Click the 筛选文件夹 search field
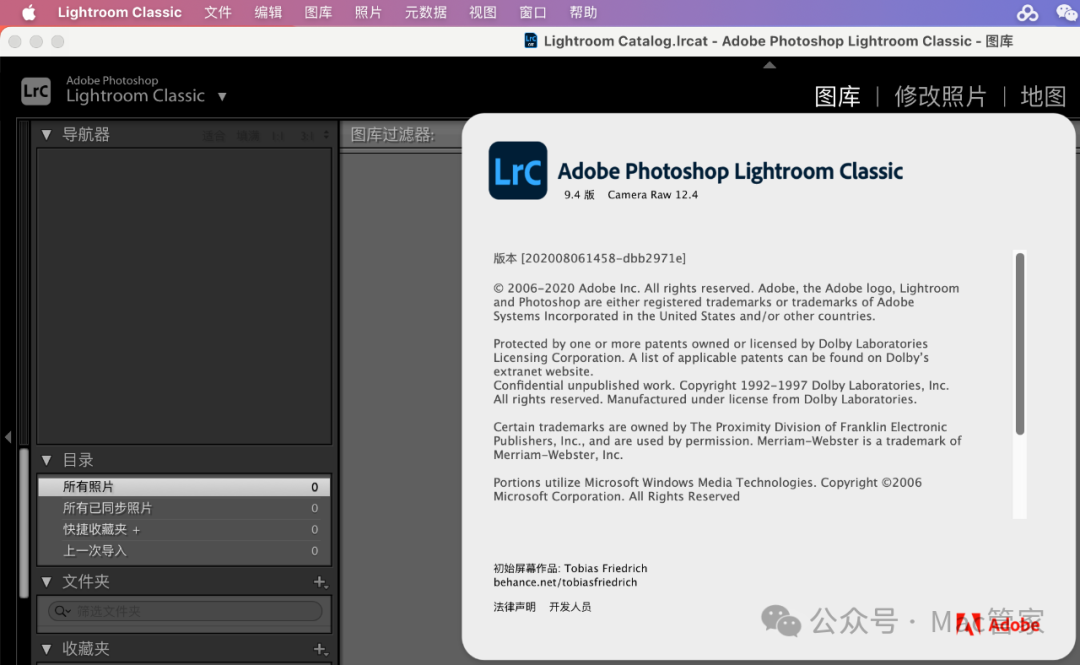The image size is (1080, 665). point(185,611)
